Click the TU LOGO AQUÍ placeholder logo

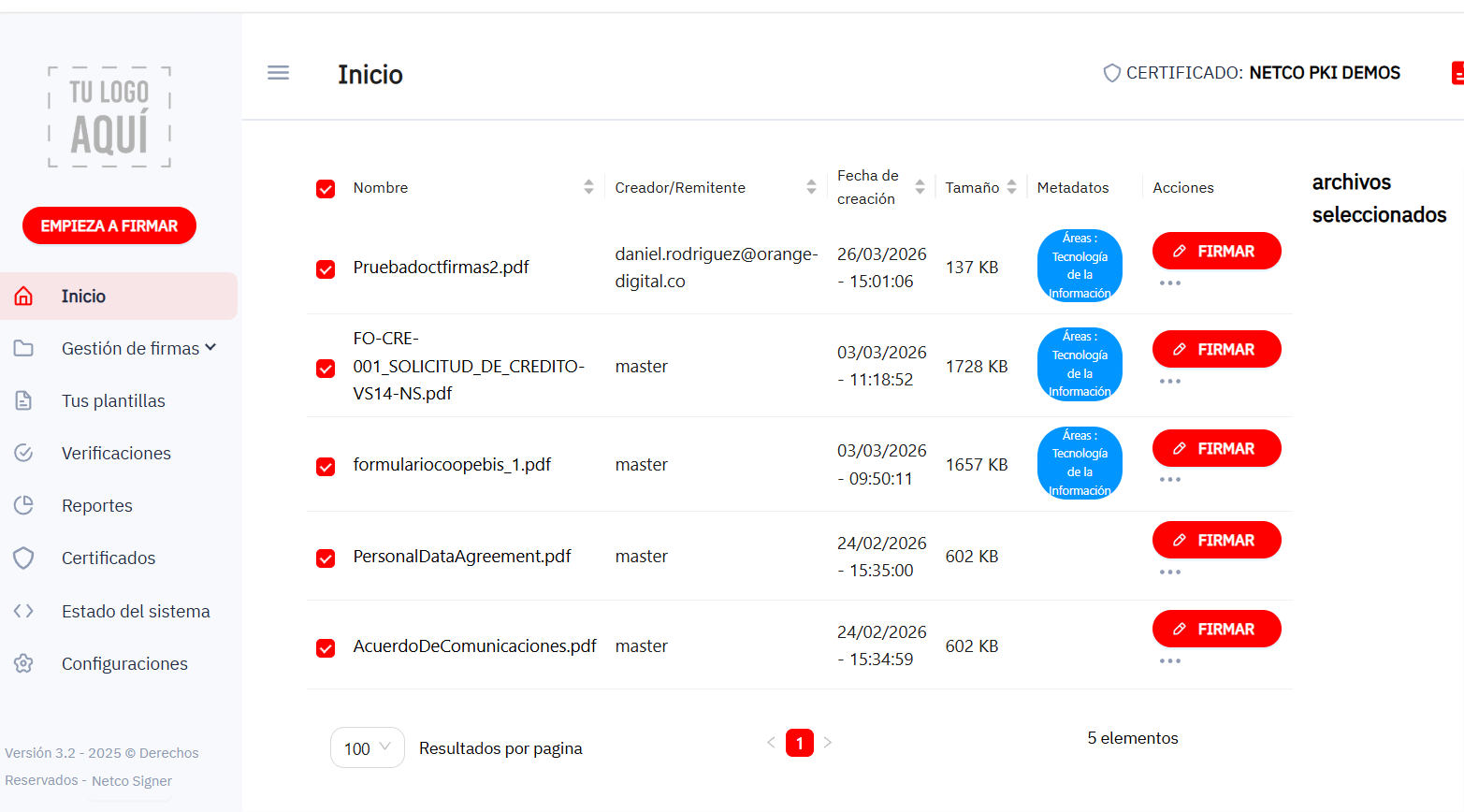[109, 117]
